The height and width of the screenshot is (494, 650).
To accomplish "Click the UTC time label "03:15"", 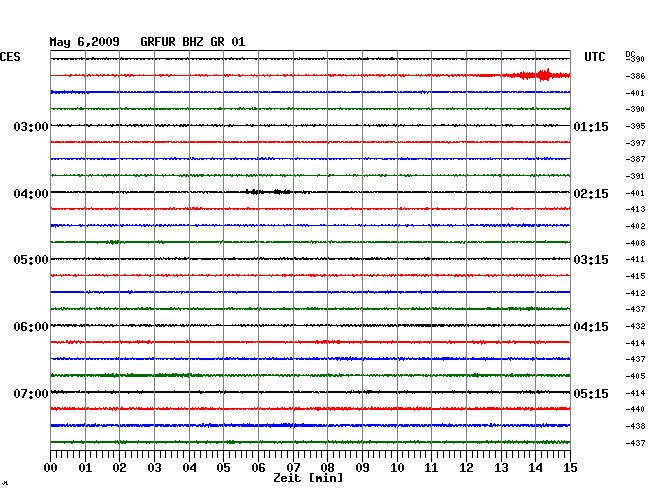I will point(591,260).
